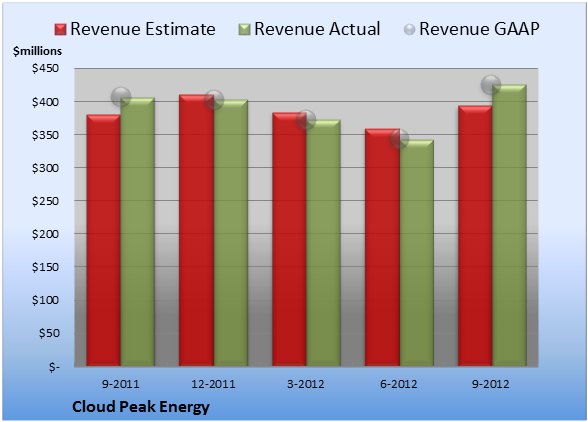
Task: Click the $millions axis unit label
Action: click(x=38, y=51)
